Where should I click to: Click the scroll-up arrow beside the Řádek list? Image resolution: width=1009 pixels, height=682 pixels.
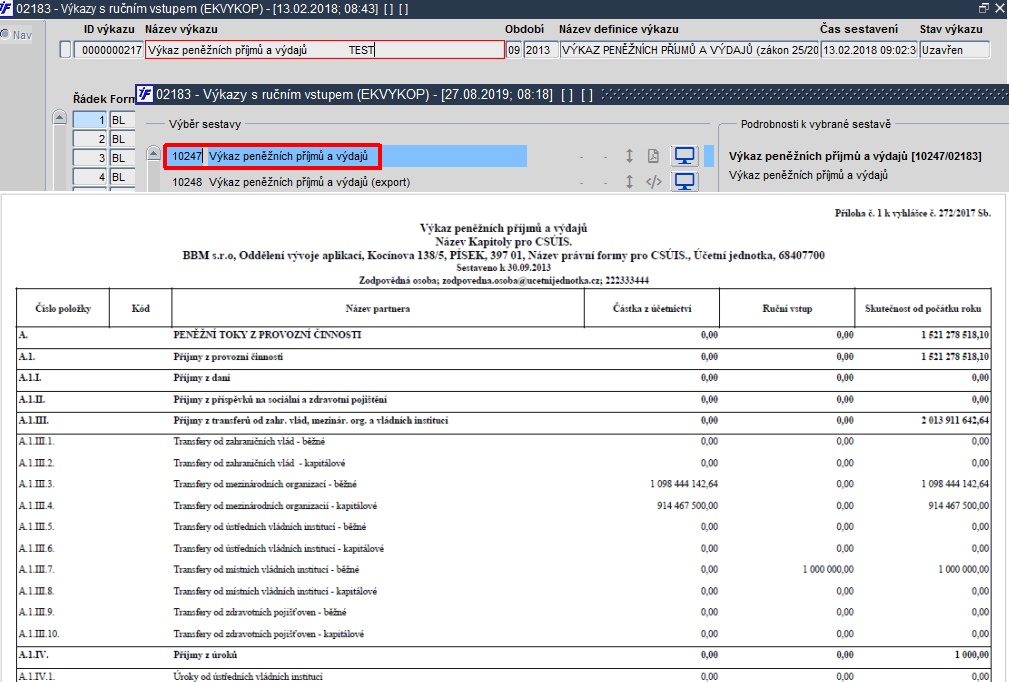pyautogui.click(x=59, y=118)
